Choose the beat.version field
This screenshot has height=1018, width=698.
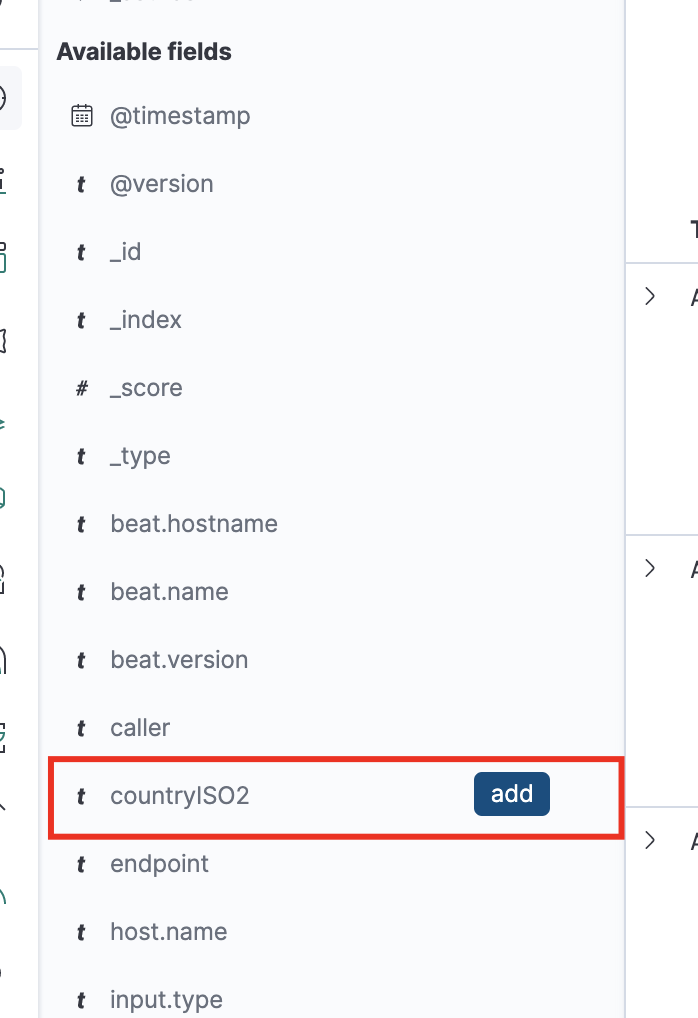pyautogui.click(x=179, y=660)
